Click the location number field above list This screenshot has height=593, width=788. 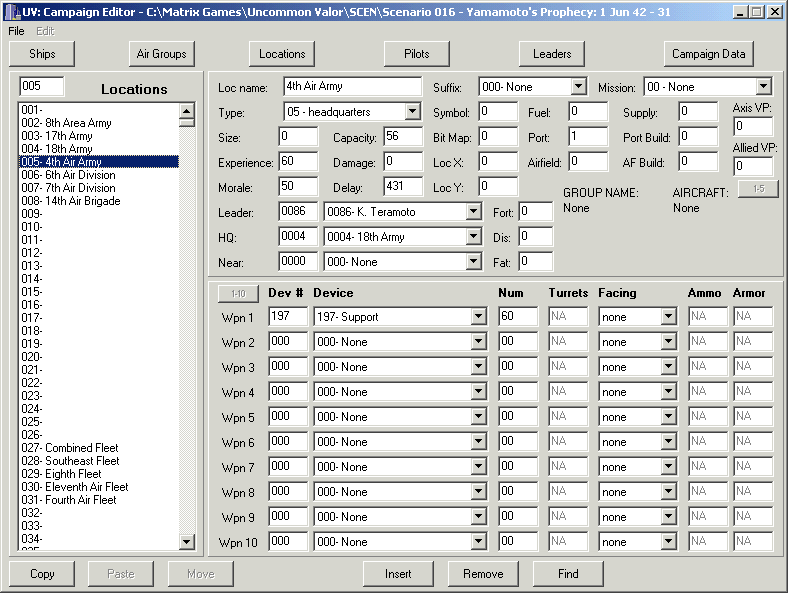click(x=42, y=86)
